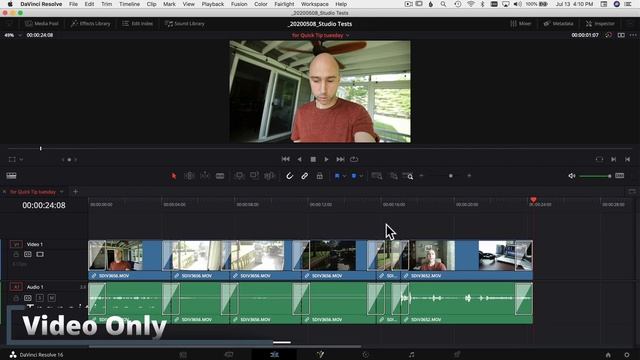
Task: Toggle dual viewer mode icon
Action: point(621,35)
